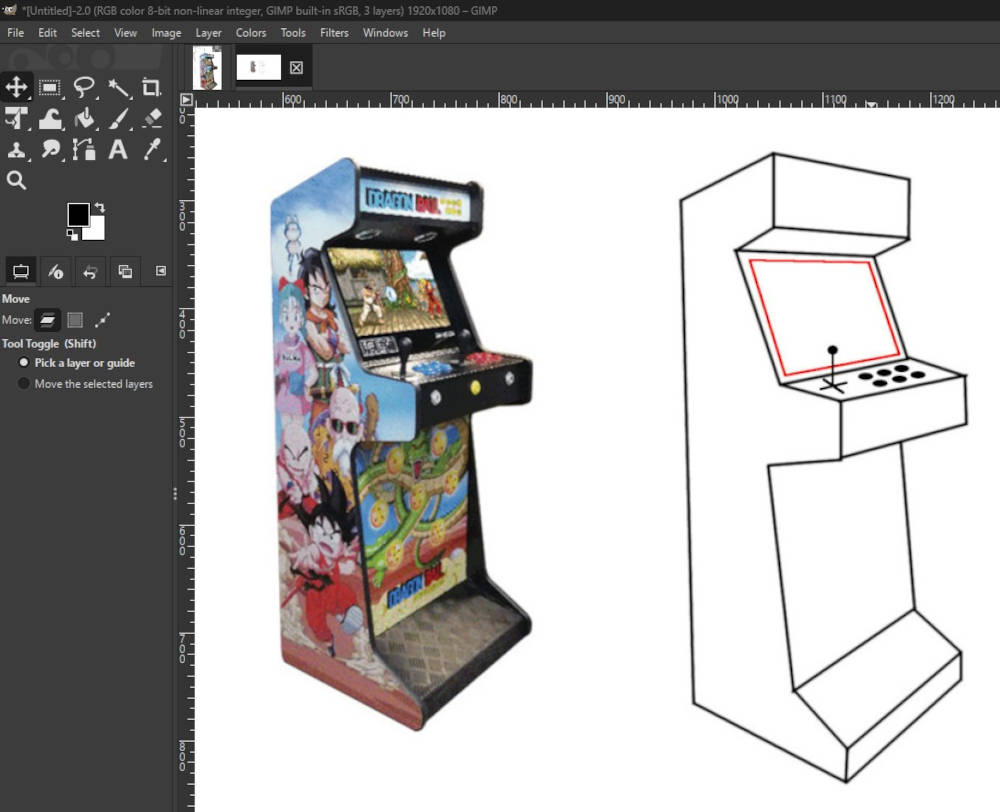
Task: Select the Move tool
Action: (17, 87)
